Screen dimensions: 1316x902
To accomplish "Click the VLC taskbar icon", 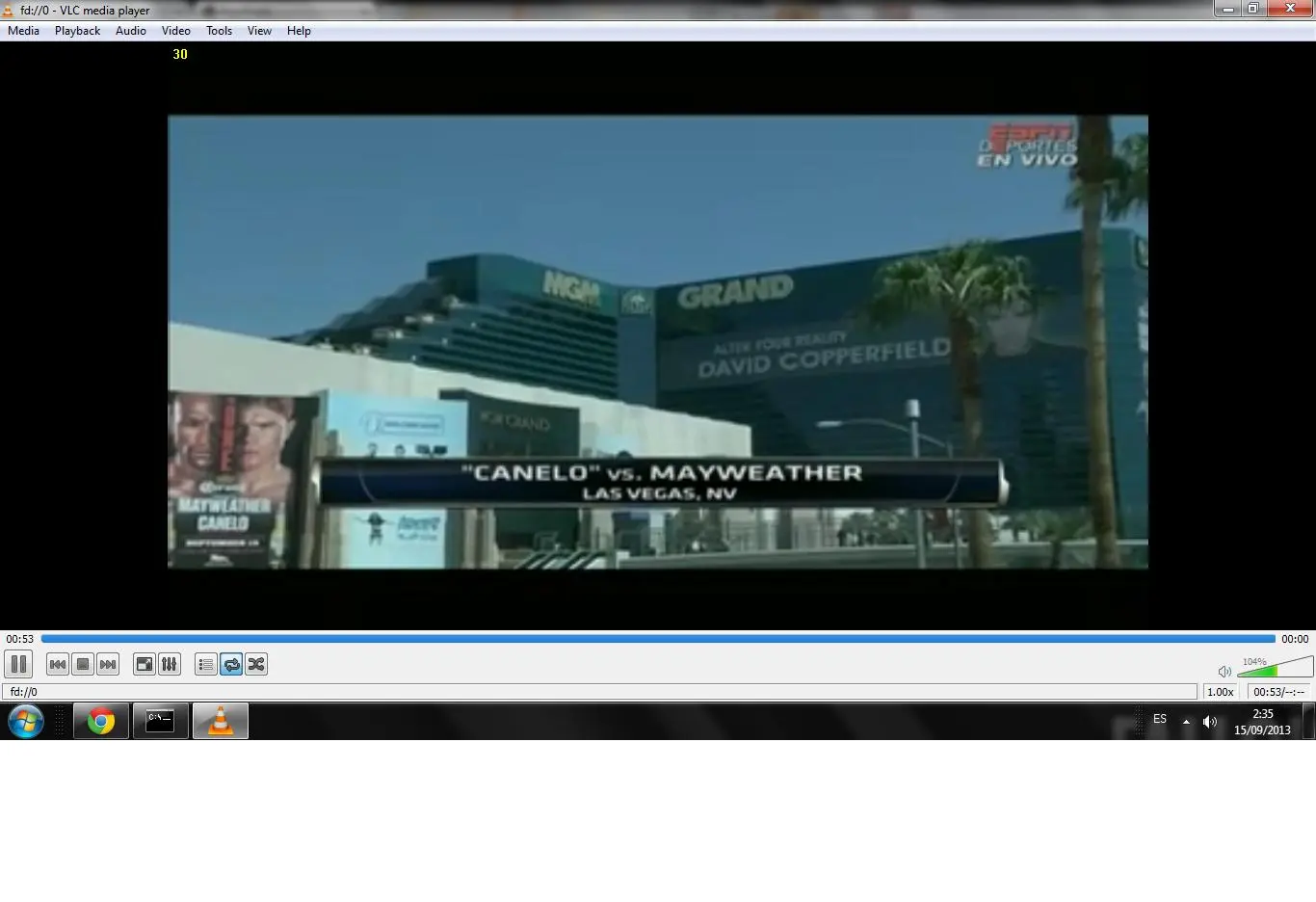I will click(221, 721).
